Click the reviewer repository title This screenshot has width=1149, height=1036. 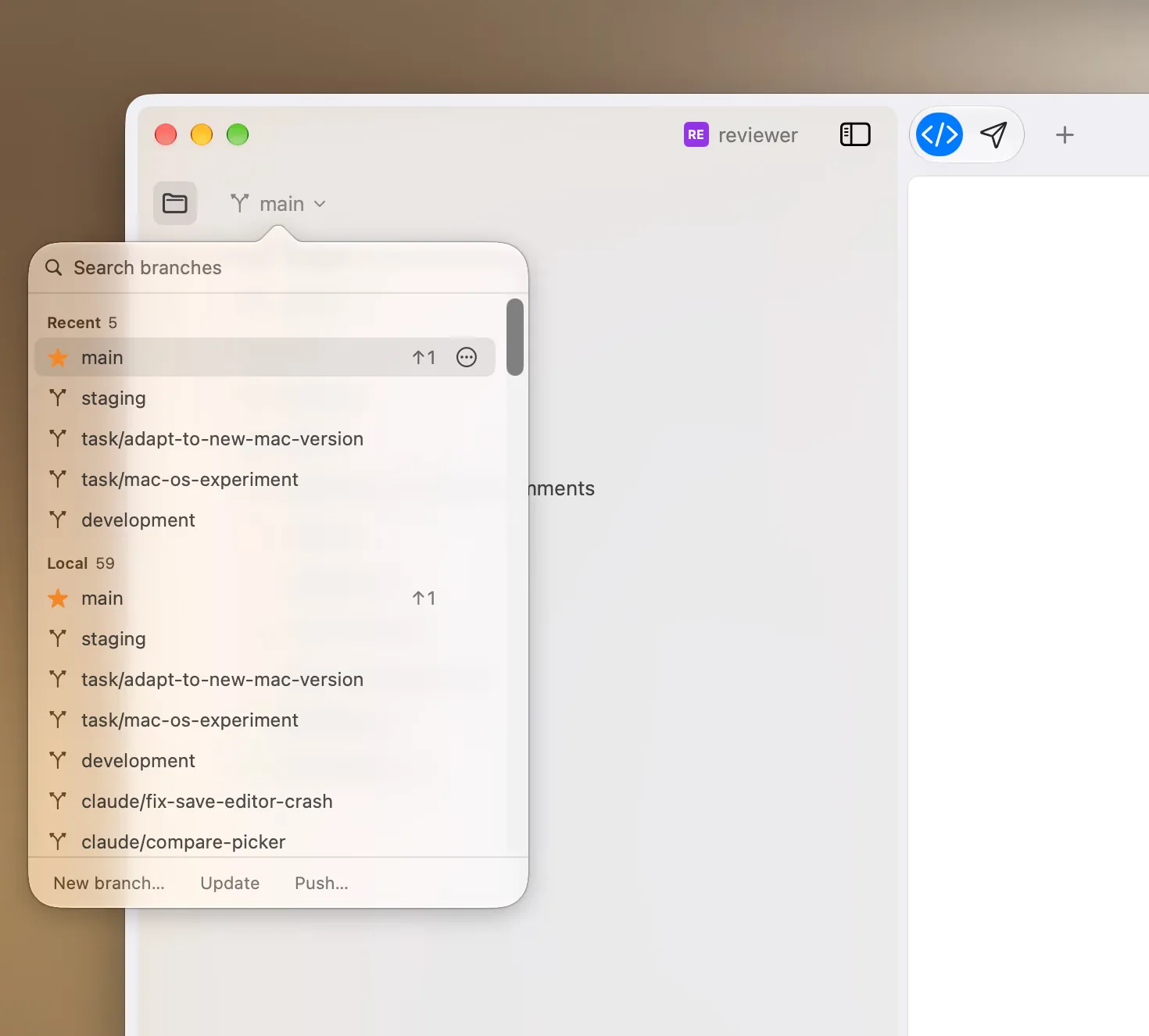pos(757,135)
